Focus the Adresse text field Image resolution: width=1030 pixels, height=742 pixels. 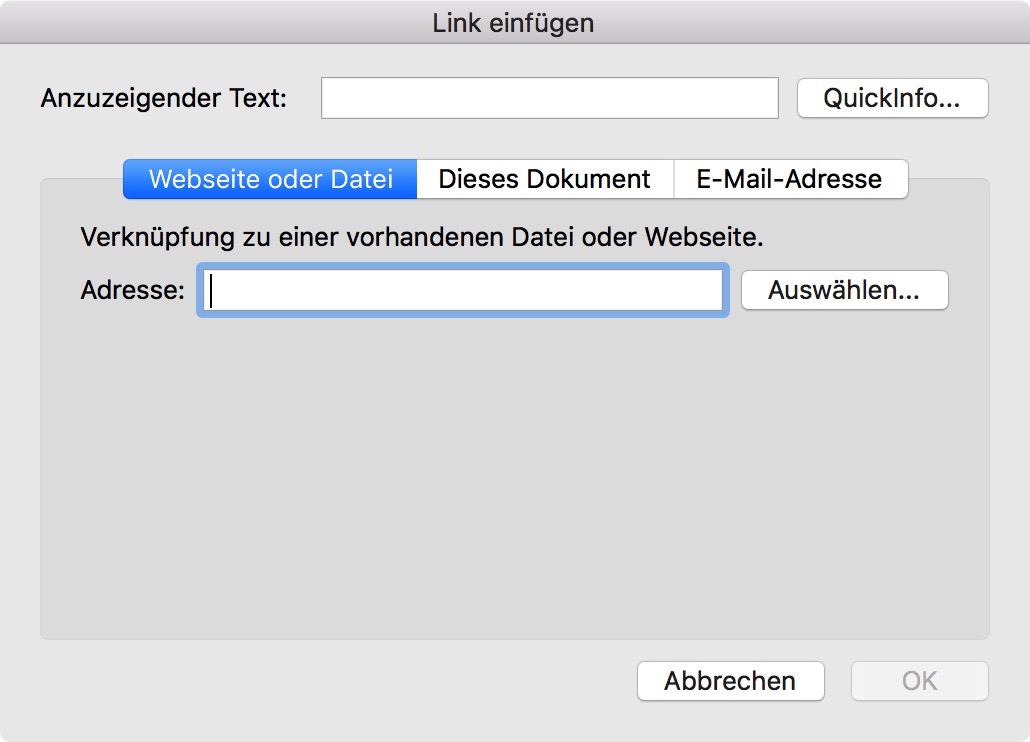[463, 291]
